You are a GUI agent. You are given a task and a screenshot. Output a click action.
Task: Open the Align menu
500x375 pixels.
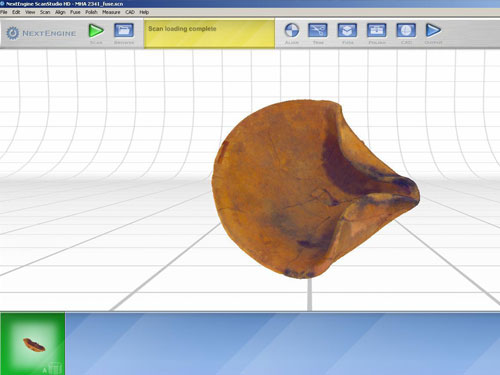(x=60, y=12)
